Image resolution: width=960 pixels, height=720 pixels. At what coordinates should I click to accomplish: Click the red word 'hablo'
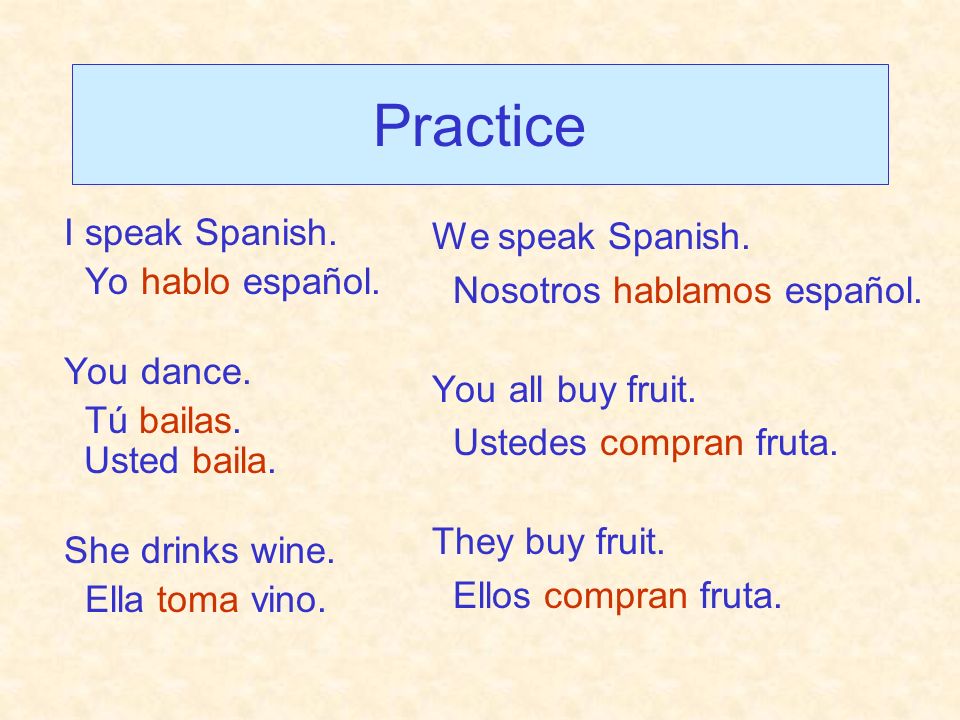[x=186, y=282]
